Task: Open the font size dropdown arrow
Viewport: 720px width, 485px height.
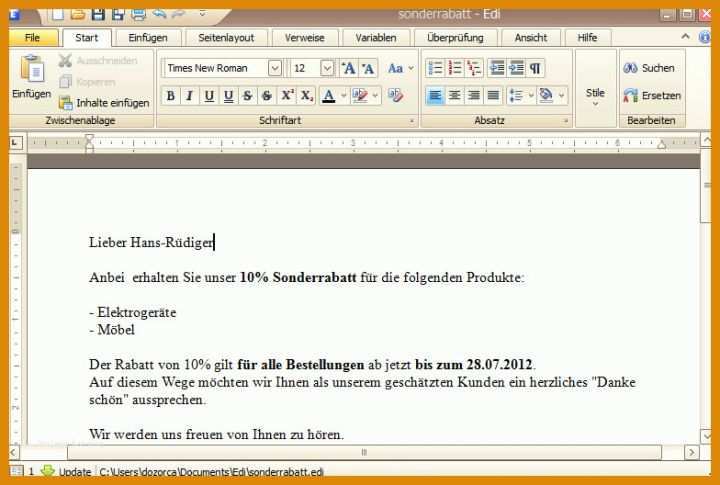Action: pyautogui.click(x=326, y=68)
